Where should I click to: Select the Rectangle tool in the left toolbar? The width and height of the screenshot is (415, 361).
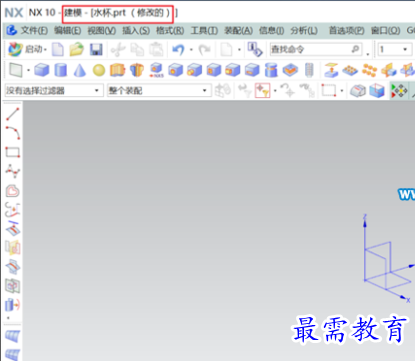click(x=13, y=152)
